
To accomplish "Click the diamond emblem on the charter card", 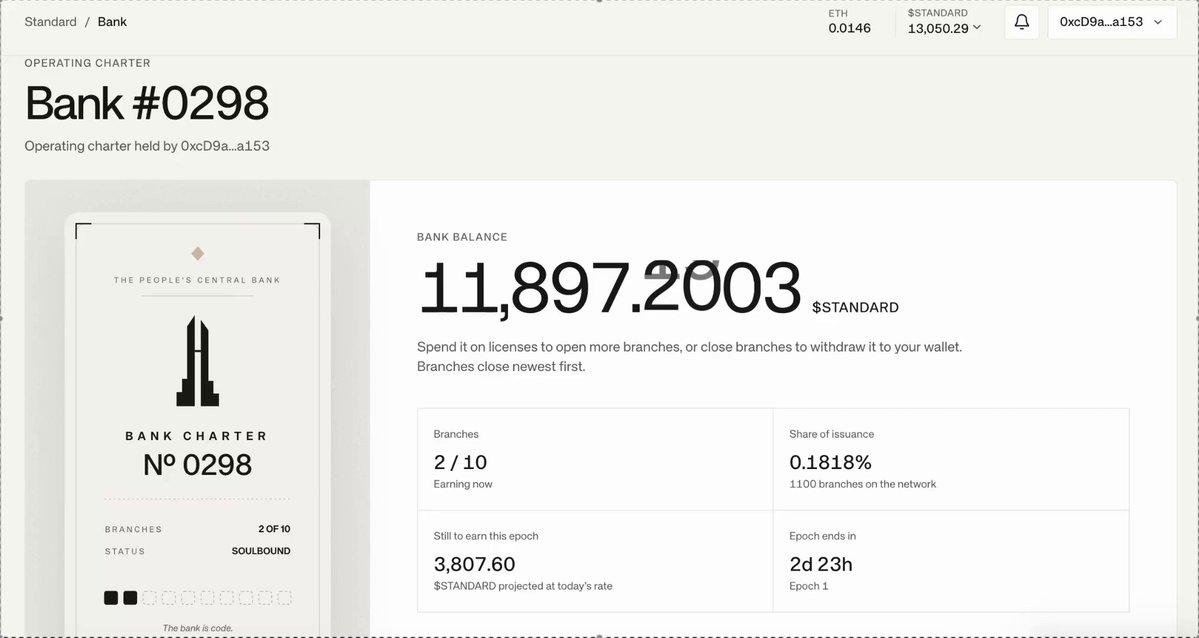I will pyautogui.click(x=197, y=253).
